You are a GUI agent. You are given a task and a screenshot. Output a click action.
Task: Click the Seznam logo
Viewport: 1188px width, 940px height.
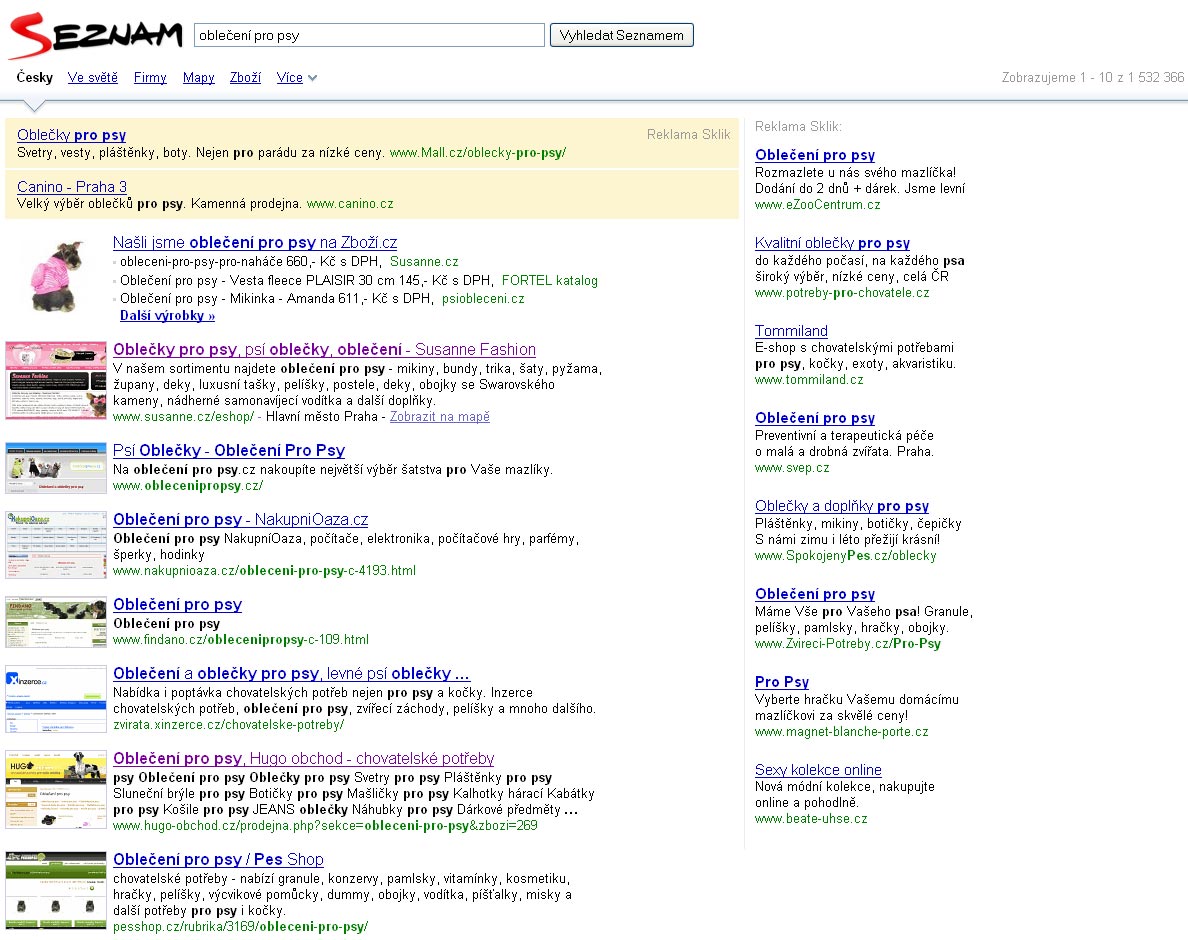click(95, 35)
